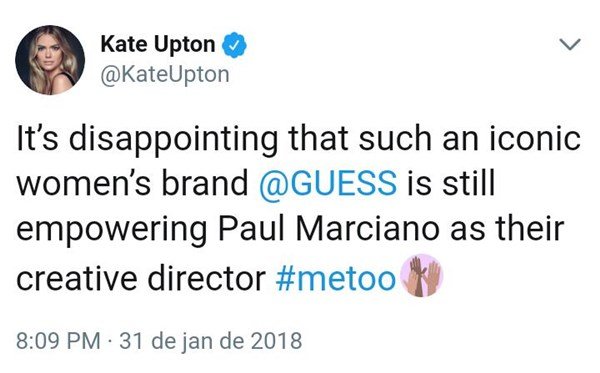Click the words creative director

[141, 278]
